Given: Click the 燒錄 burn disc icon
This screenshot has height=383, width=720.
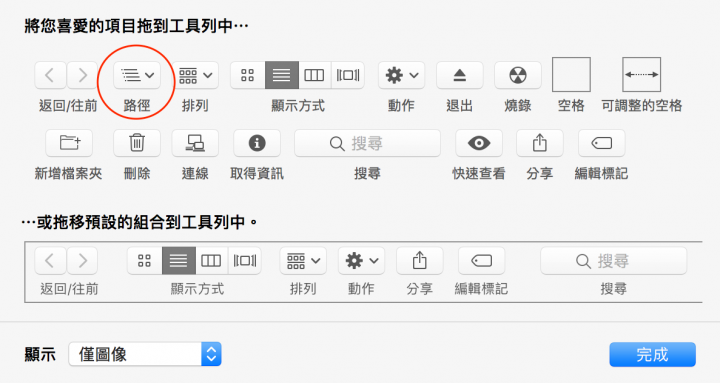Looking at the screenshot, I should pos(518,75).
